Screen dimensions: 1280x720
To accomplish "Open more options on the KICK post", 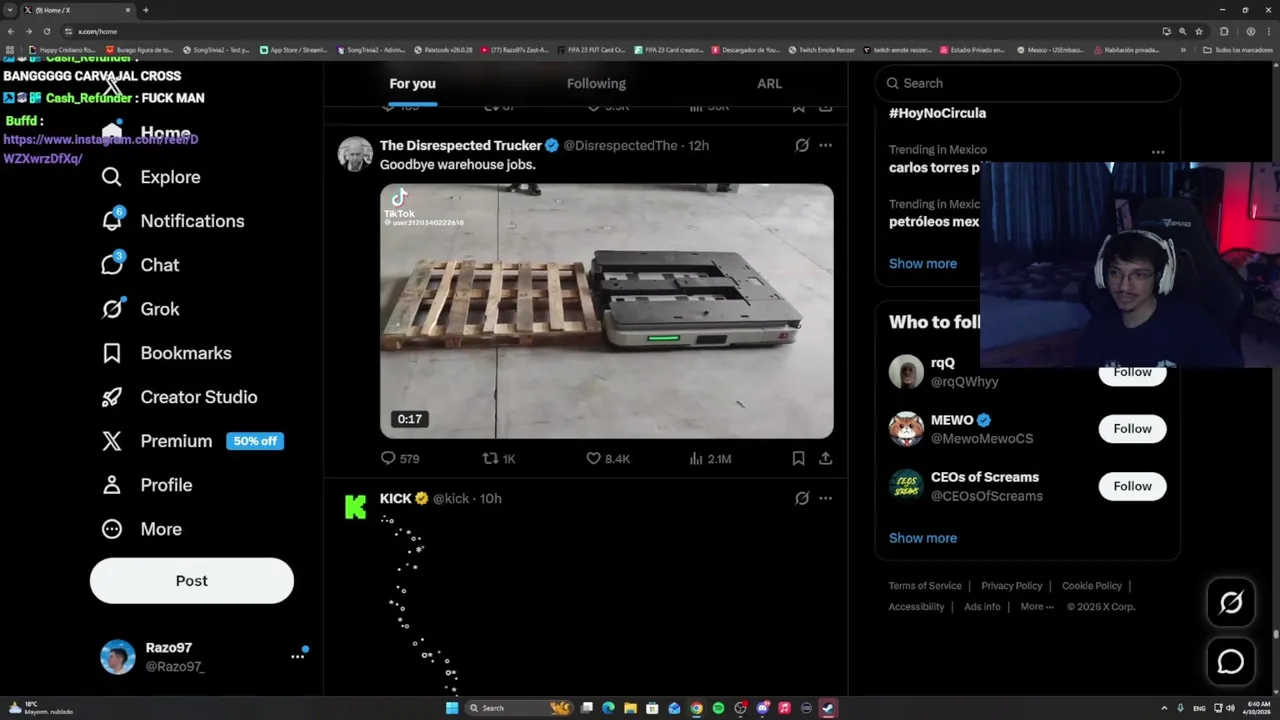I will pos(825,498).
